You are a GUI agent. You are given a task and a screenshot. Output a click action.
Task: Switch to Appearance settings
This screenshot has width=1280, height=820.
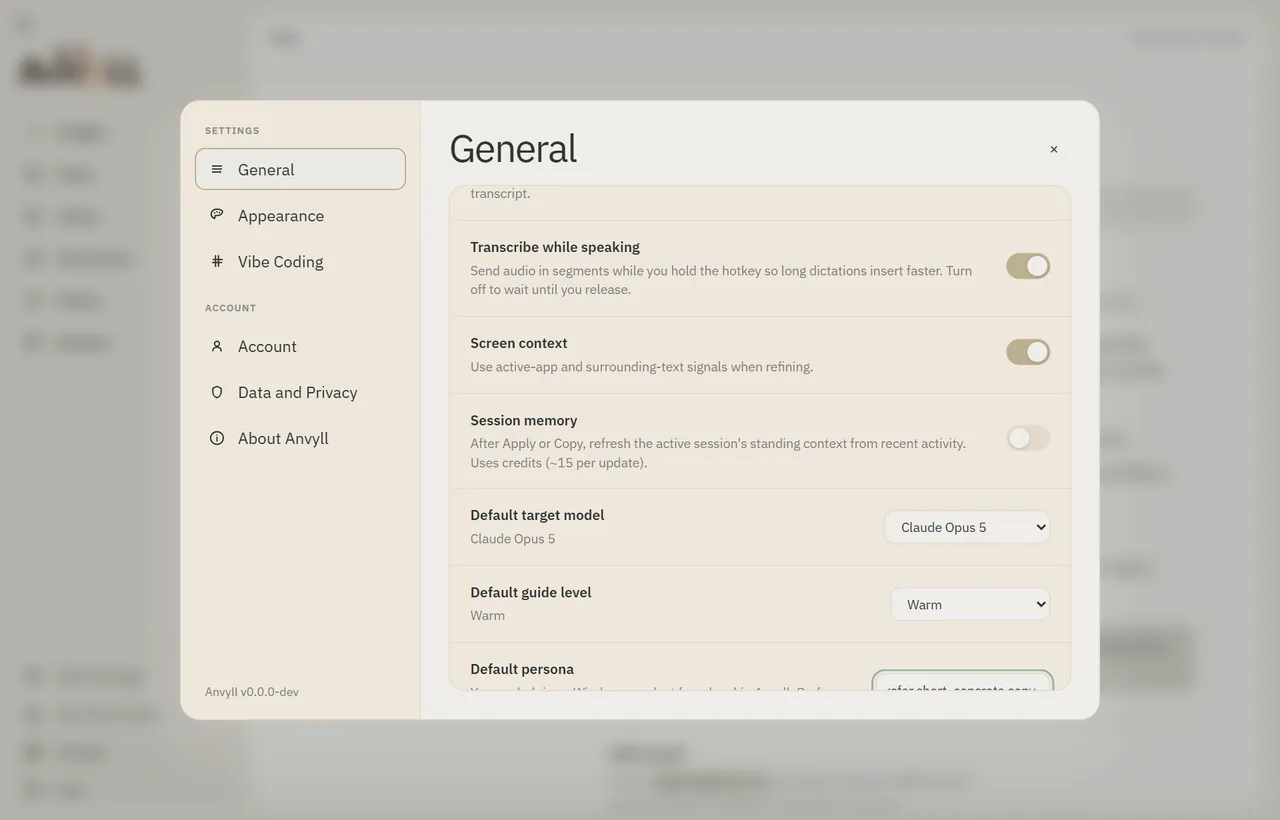300,215
